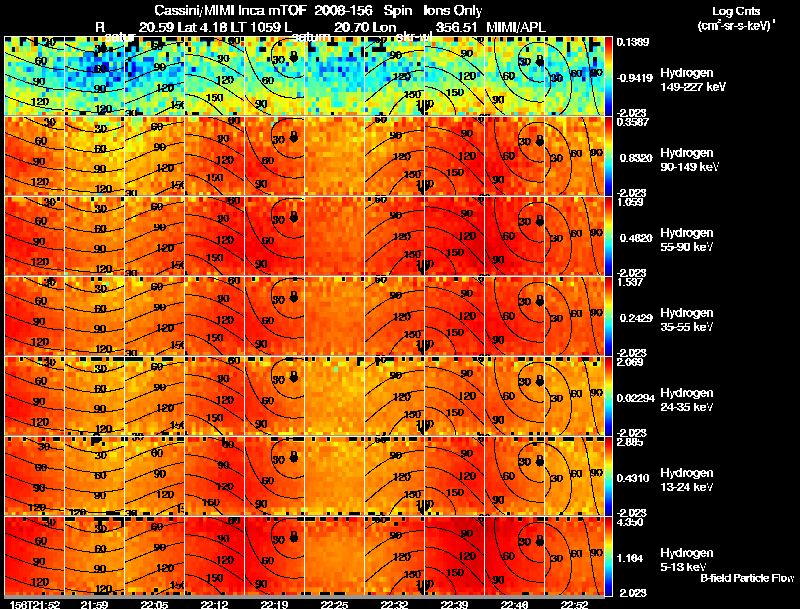Viewport: 800px width, 609px height.
Task: Select color bar beside Hydrogen 5-13 keV
Action: (609, 556)
